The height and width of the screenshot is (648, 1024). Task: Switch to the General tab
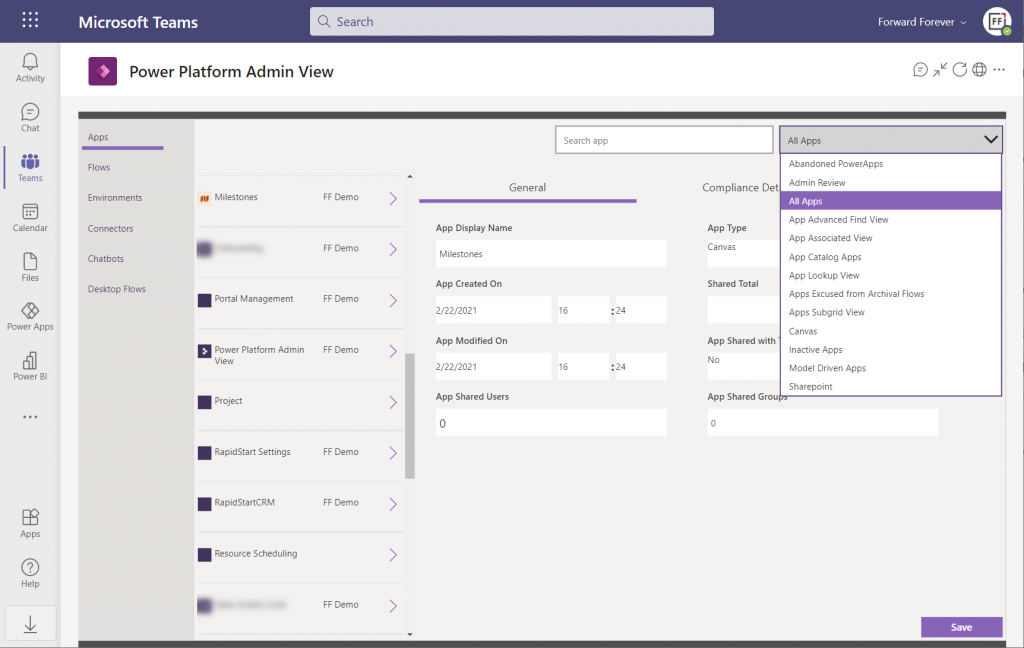point(527,188)
